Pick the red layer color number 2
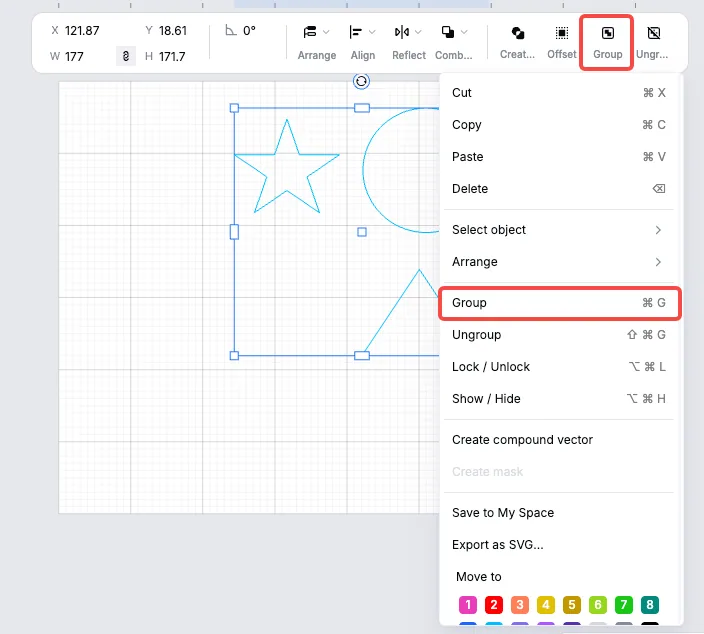Image resolution: width=704 pixels, height=634 pixels. pyautogui.click(x=493, y=605)
